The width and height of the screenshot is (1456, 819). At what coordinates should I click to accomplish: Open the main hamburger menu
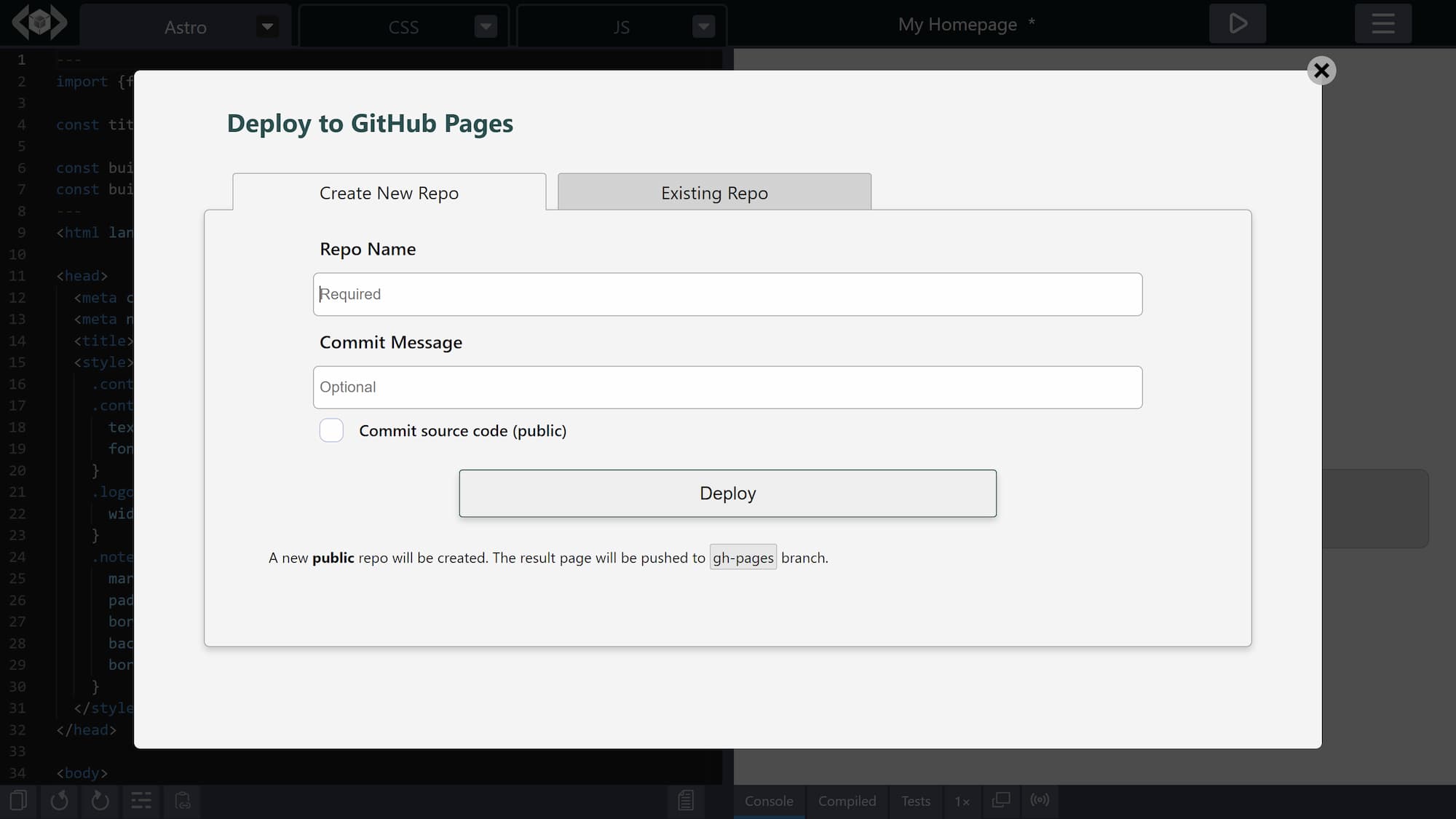(x=1382, y=23)
